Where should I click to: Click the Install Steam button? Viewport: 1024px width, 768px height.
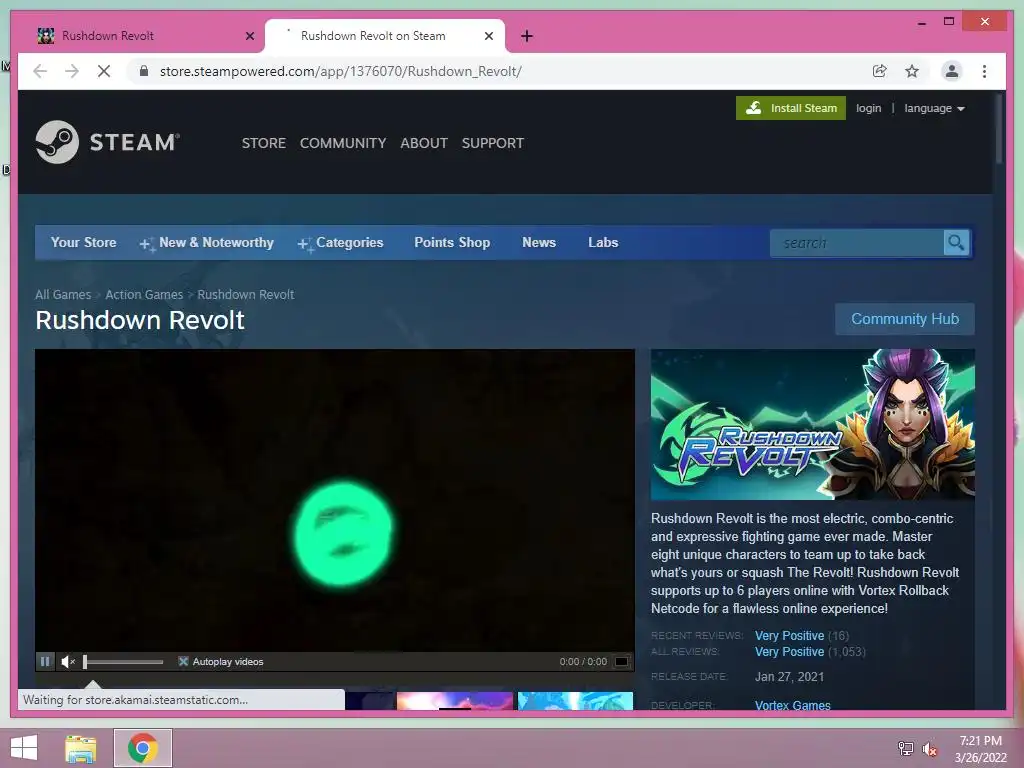pos(791,108)
